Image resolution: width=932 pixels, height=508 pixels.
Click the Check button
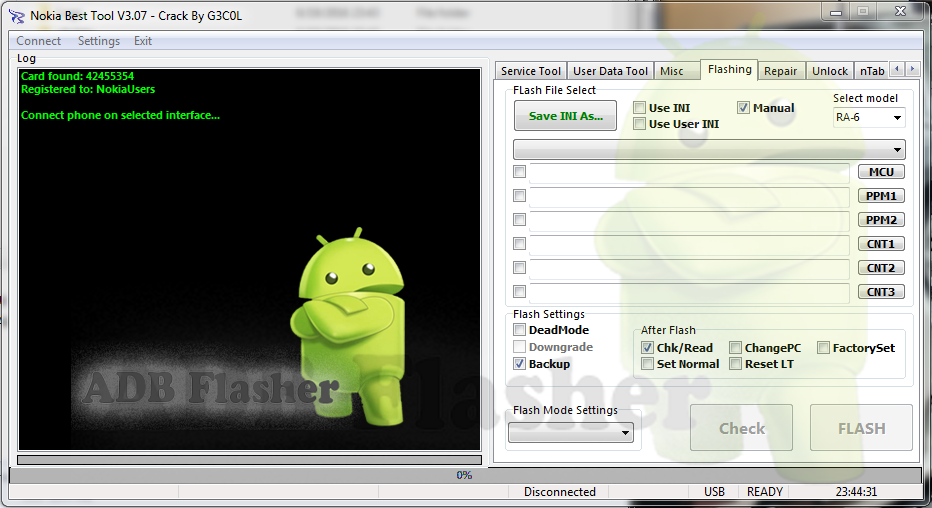[x=741, y=428]
